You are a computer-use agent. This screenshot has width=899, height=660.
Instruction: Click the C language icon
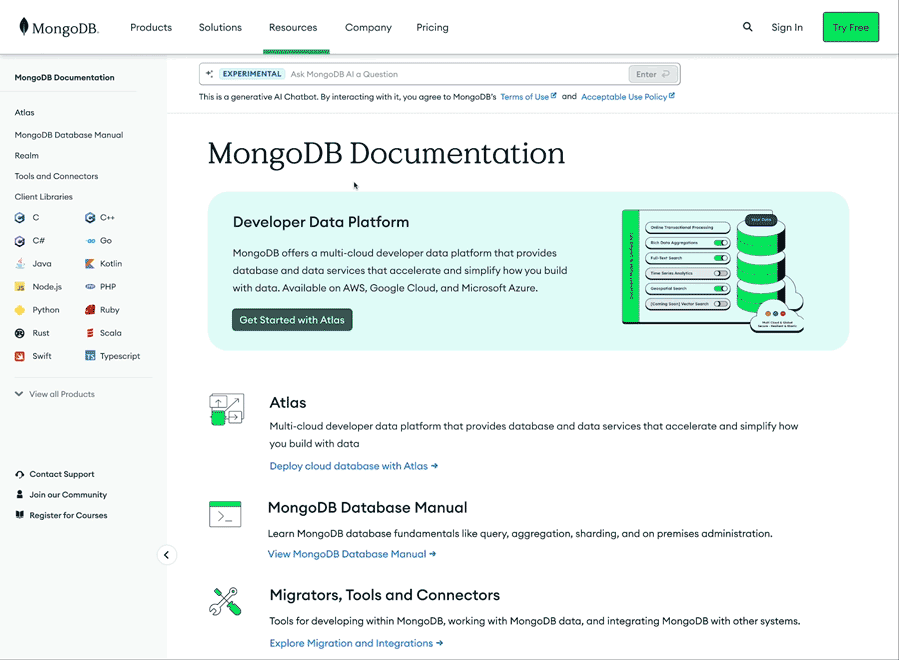coord(19,218)
